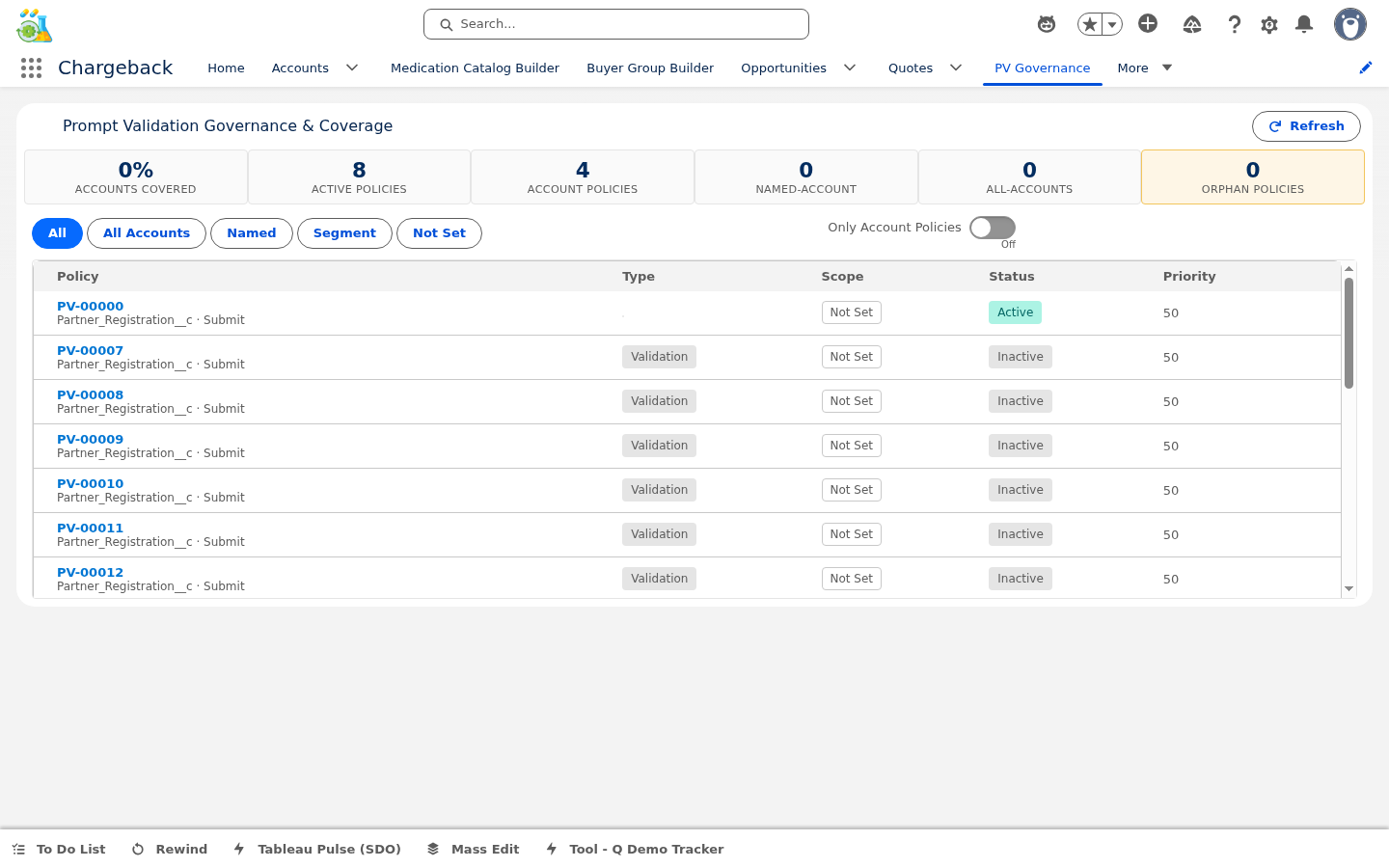Open policy PV-00010 link

(x=90, y=484)
